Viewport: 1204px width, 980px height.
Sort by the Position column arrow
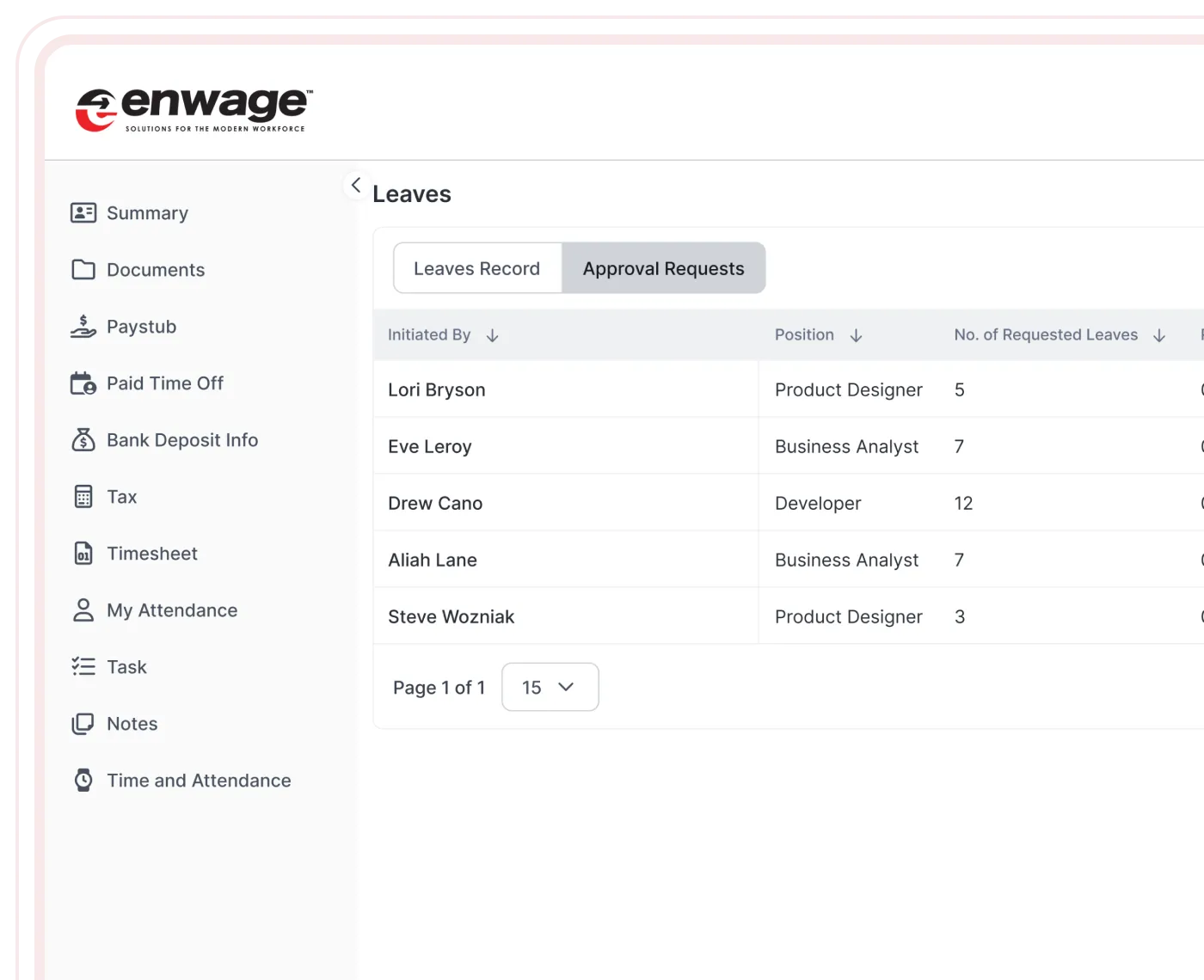tap(856, 335)
